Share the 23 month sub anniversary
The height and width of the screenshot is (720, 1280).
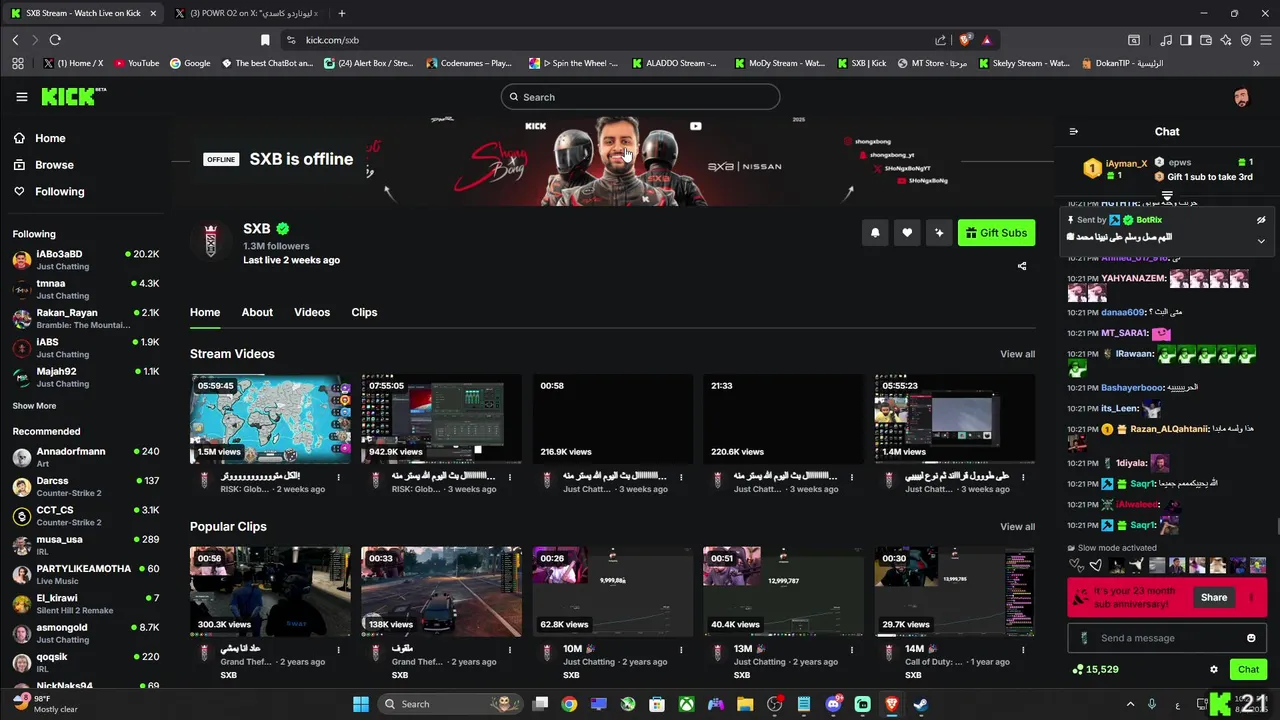point(1214,598)
